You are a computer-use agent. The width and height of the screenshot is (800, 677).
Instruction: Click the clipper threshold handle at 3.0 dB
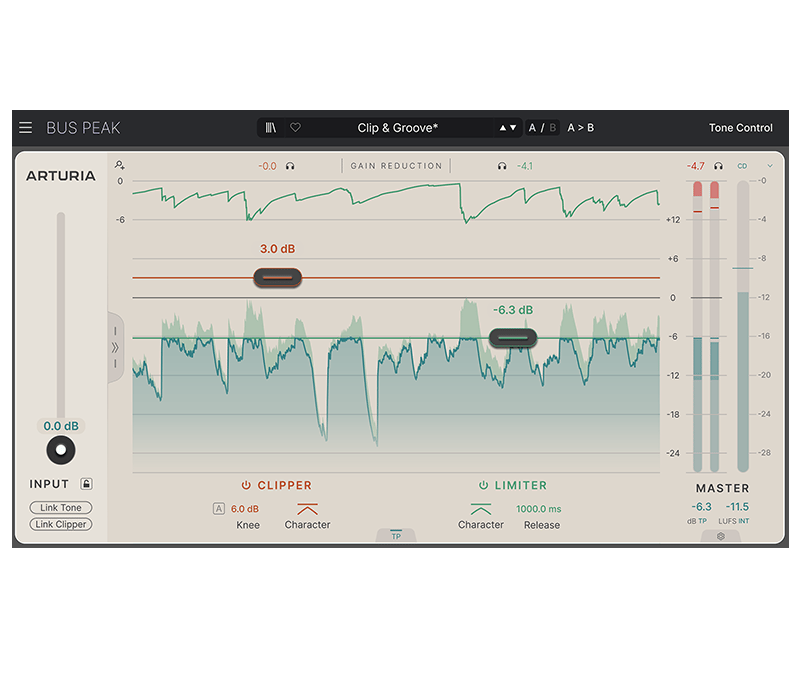(x=278, y=278)
